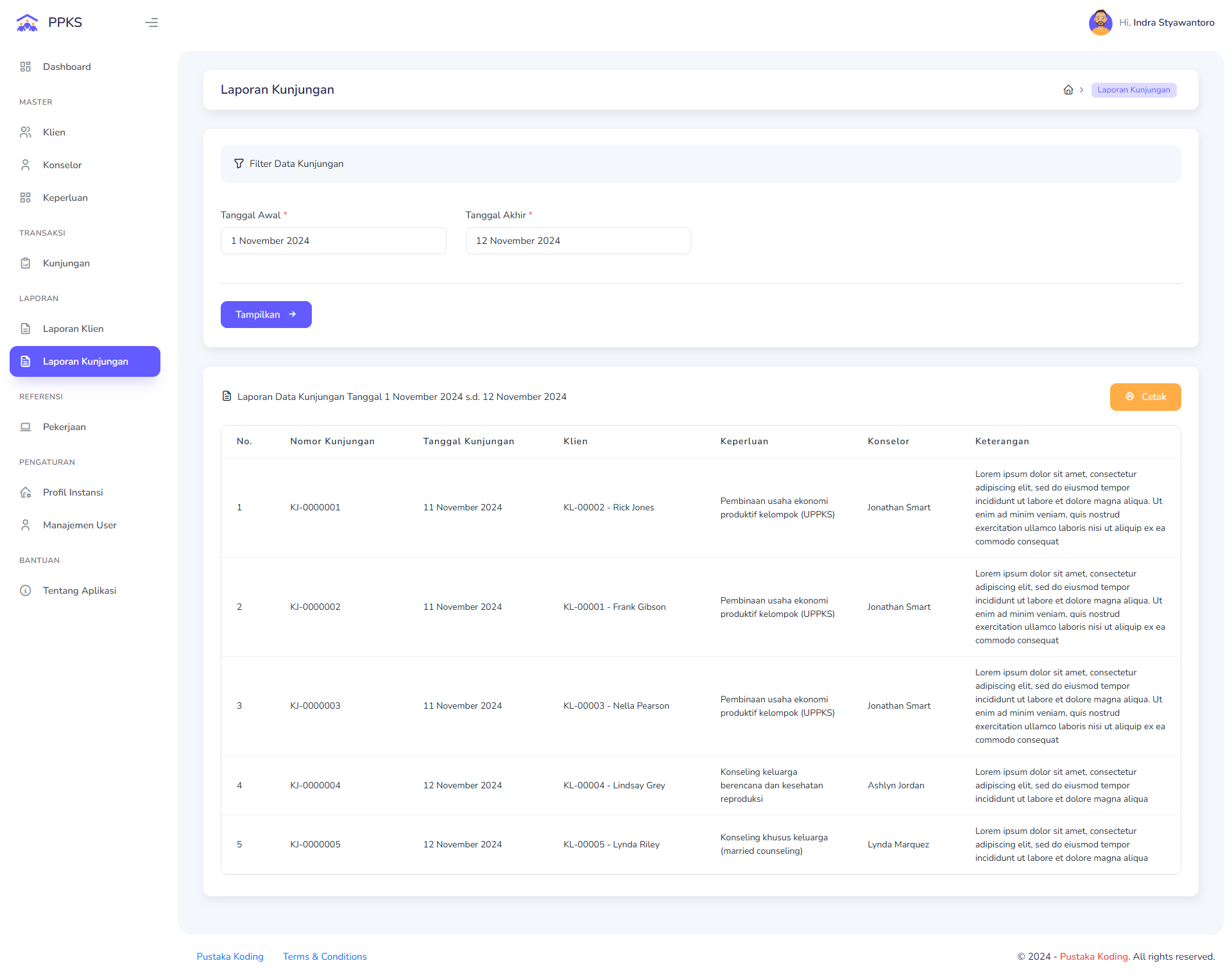
Task: Click the Laporan Kunjungan document icon in sidebar
Action: 26,361
